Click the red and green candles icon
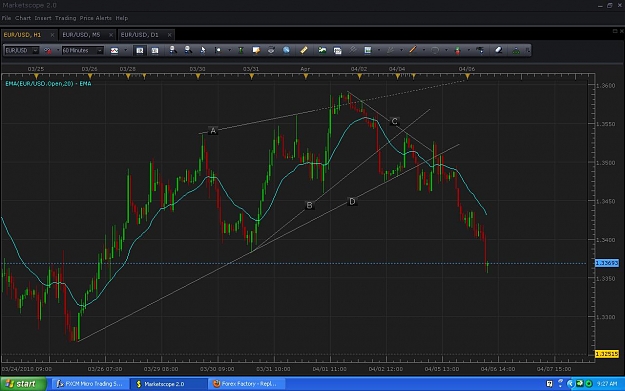 point(458,50)
